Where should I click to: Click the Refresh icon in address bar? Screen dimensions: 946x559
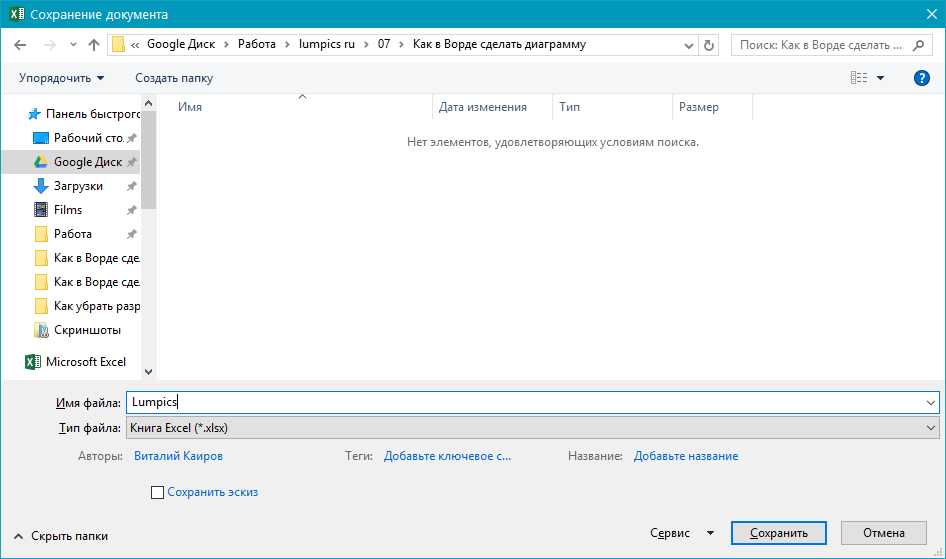(709, 45)
